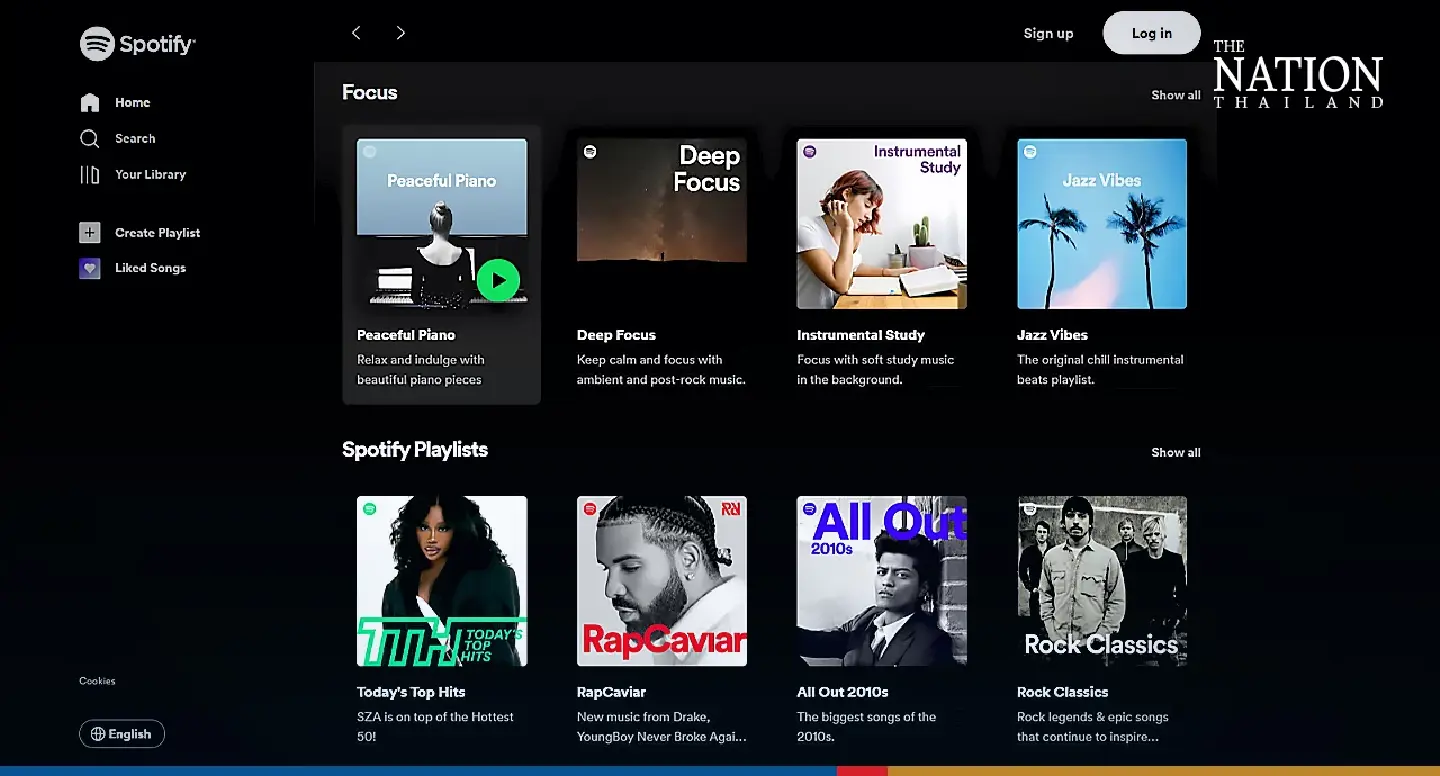Screen dimensions: 1440x776
Task: Click "Focus with soft study music" description
Action: pos(876,370)
